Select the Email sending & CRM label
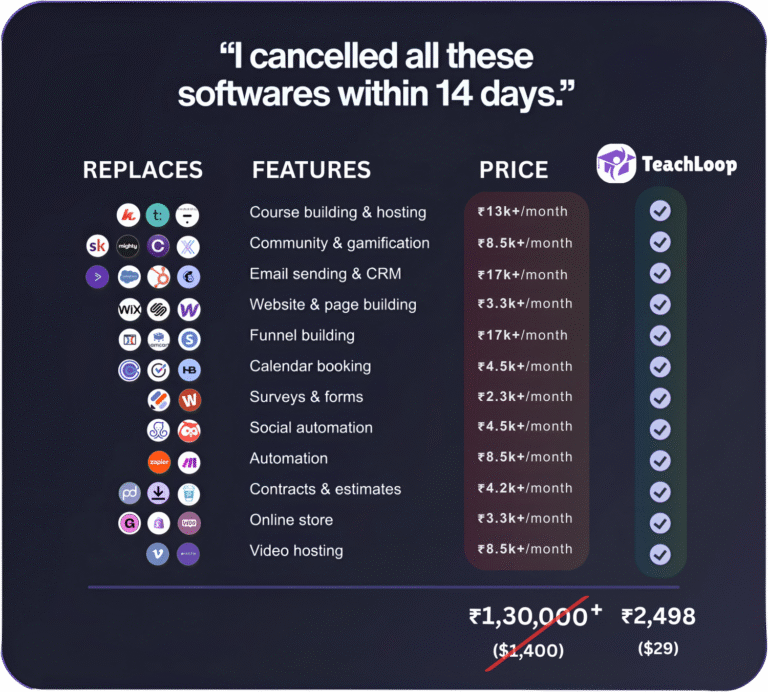 [326, 274]
